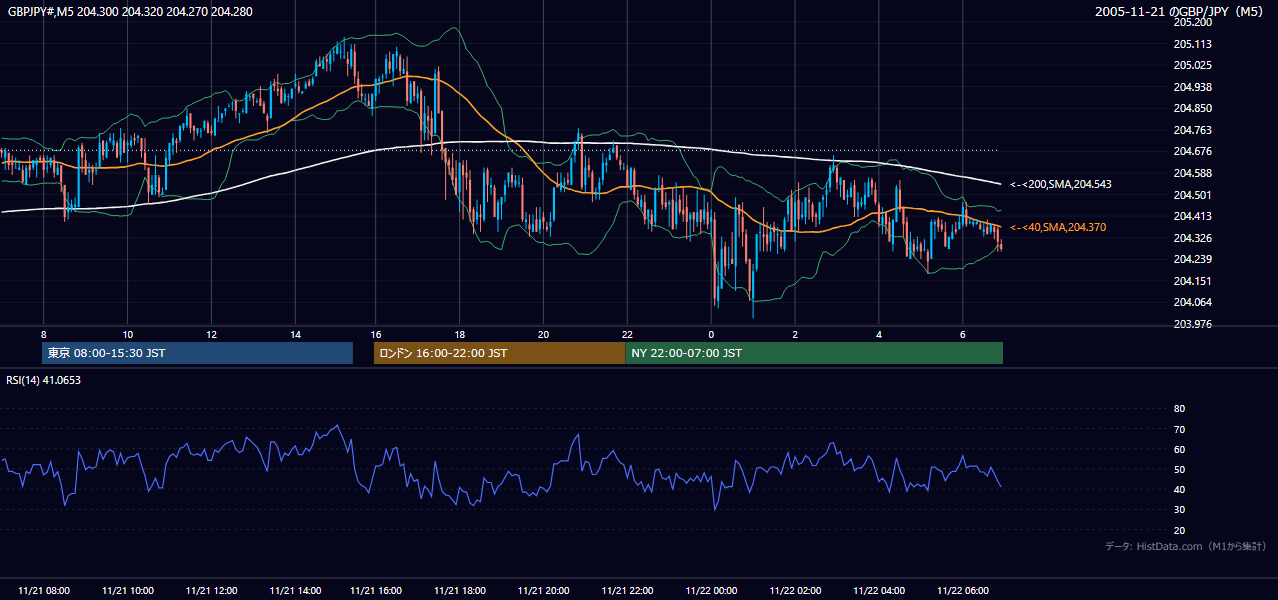This screenshot has width=1278, height=600.
Task: Click the hour 10 tick under price chart
Action: click(x=128, y=334)
